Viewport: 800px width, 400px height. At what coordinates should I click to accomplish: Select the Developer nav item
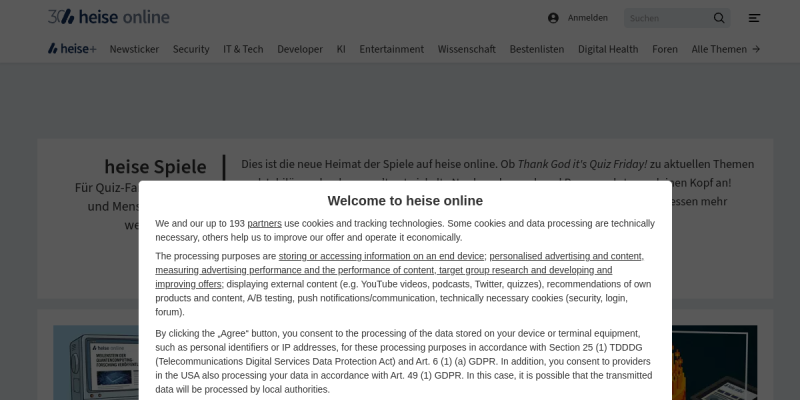pos(300,49)
